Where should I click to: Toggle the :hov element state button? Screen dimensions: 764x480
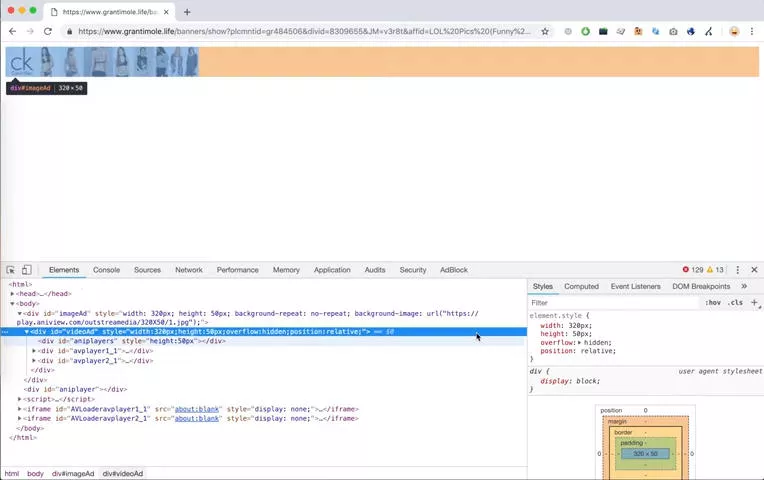(x=713, y=303)
